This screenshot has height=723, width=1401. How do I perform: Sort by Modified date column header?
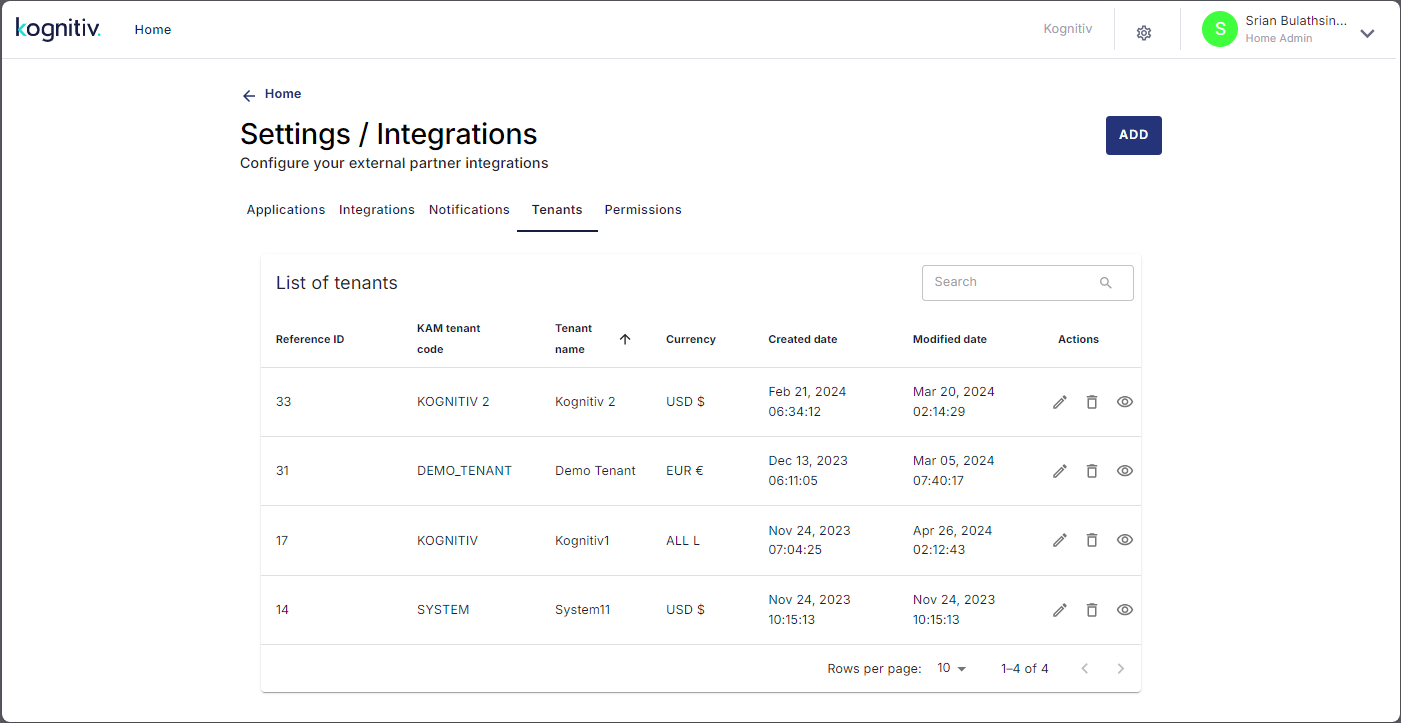[x=950, y=339]
